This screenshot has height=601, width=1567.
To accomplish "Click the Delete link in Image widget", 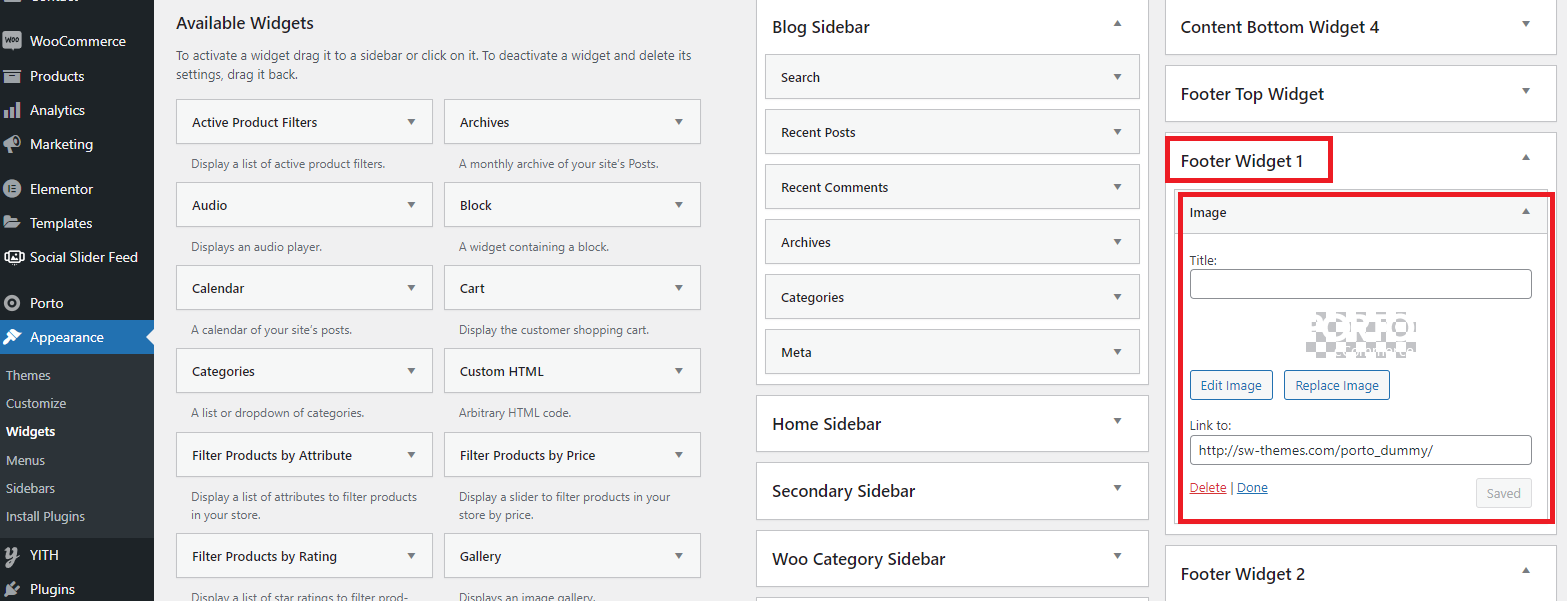I will (x=1208, y=488).
